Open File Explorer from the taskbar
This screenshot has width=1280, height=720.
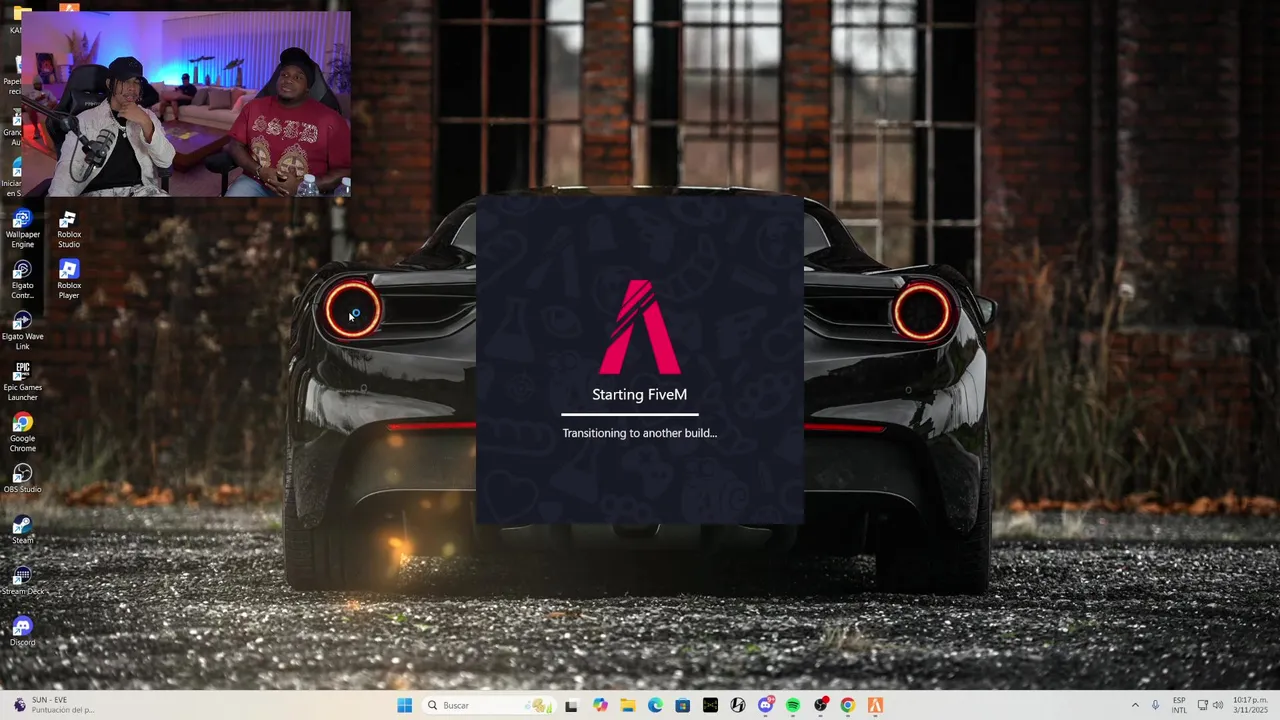tap(628, 705)
